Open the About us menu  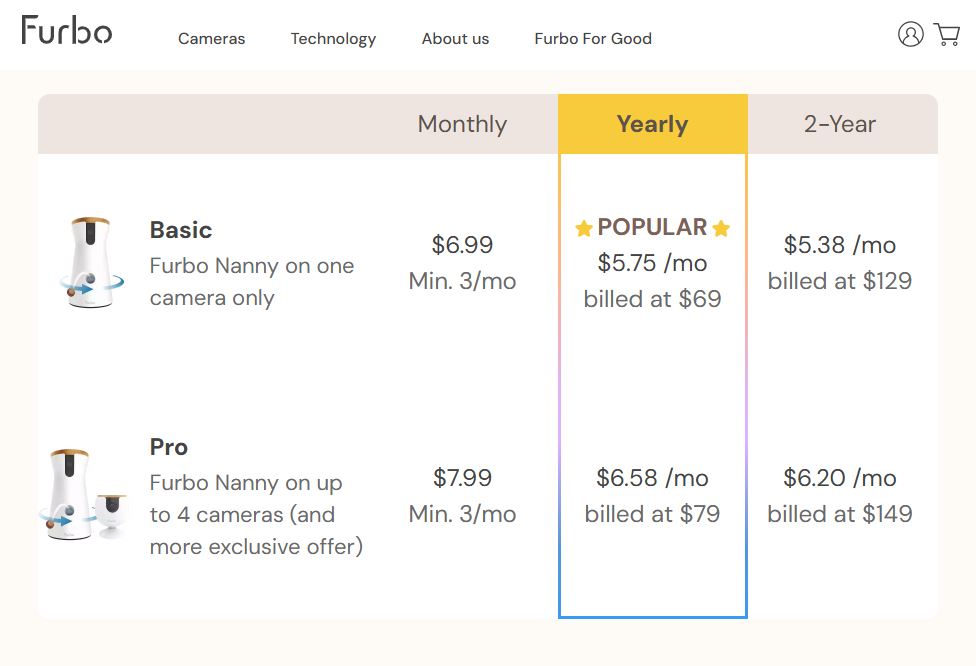(x=455, y=39)
